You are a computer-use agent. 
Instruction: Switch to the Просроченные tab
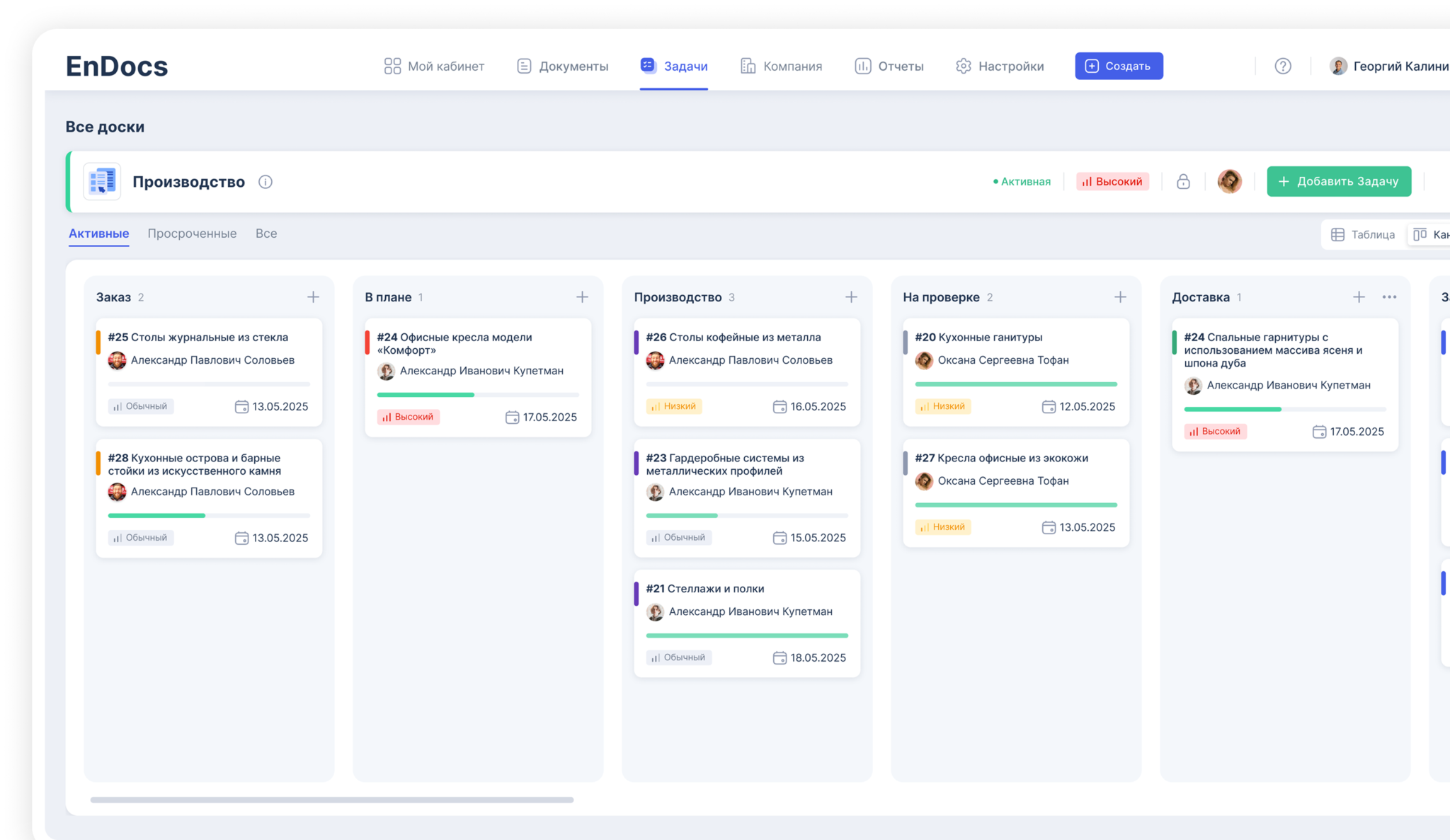tap(192, 234)
